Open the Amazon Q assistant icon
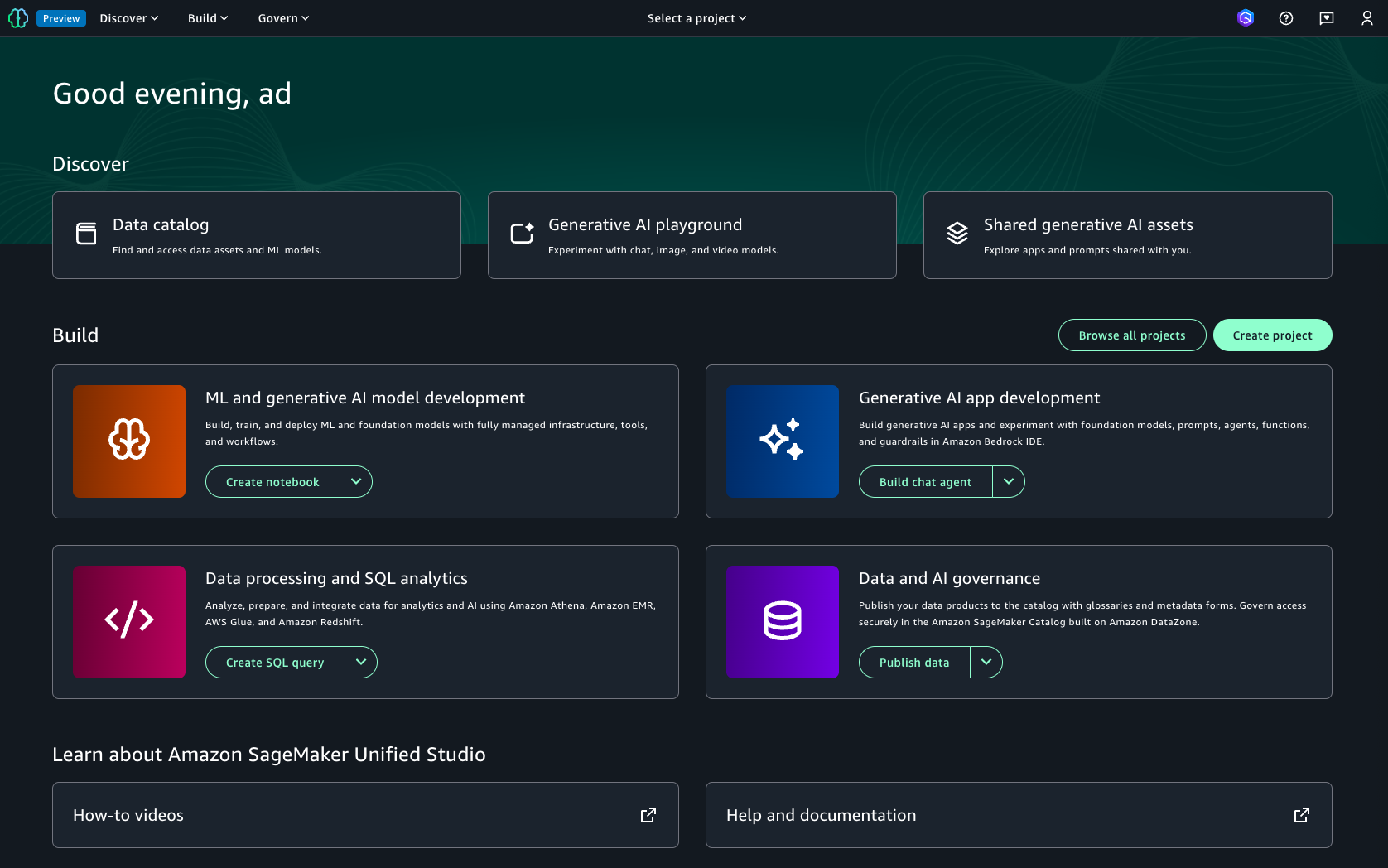Screen dimensions: 1388x868 (1246, 18)
